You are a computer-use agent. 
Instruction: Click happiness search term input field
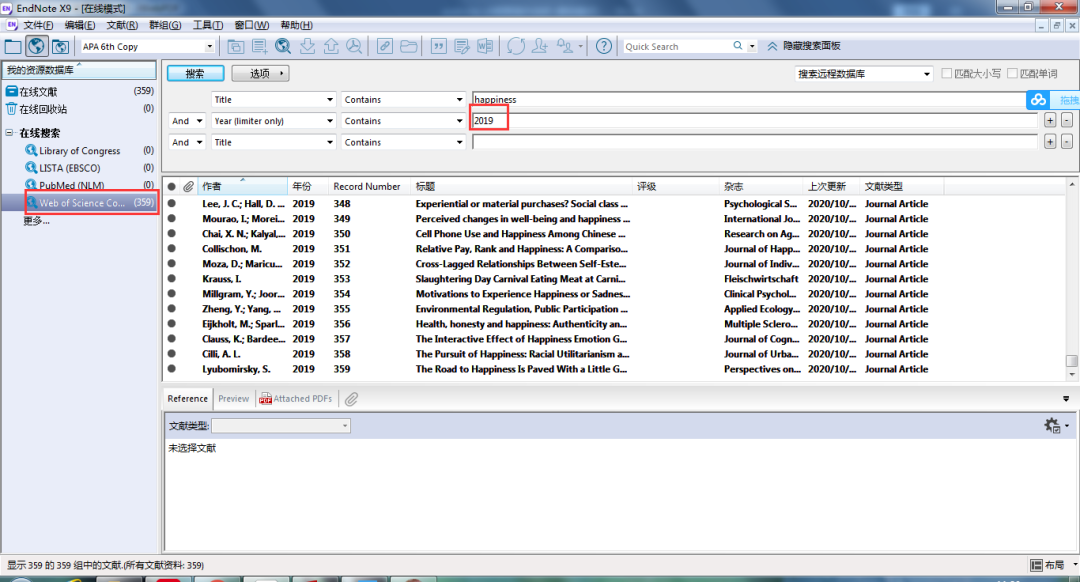[x=748, y=100]
